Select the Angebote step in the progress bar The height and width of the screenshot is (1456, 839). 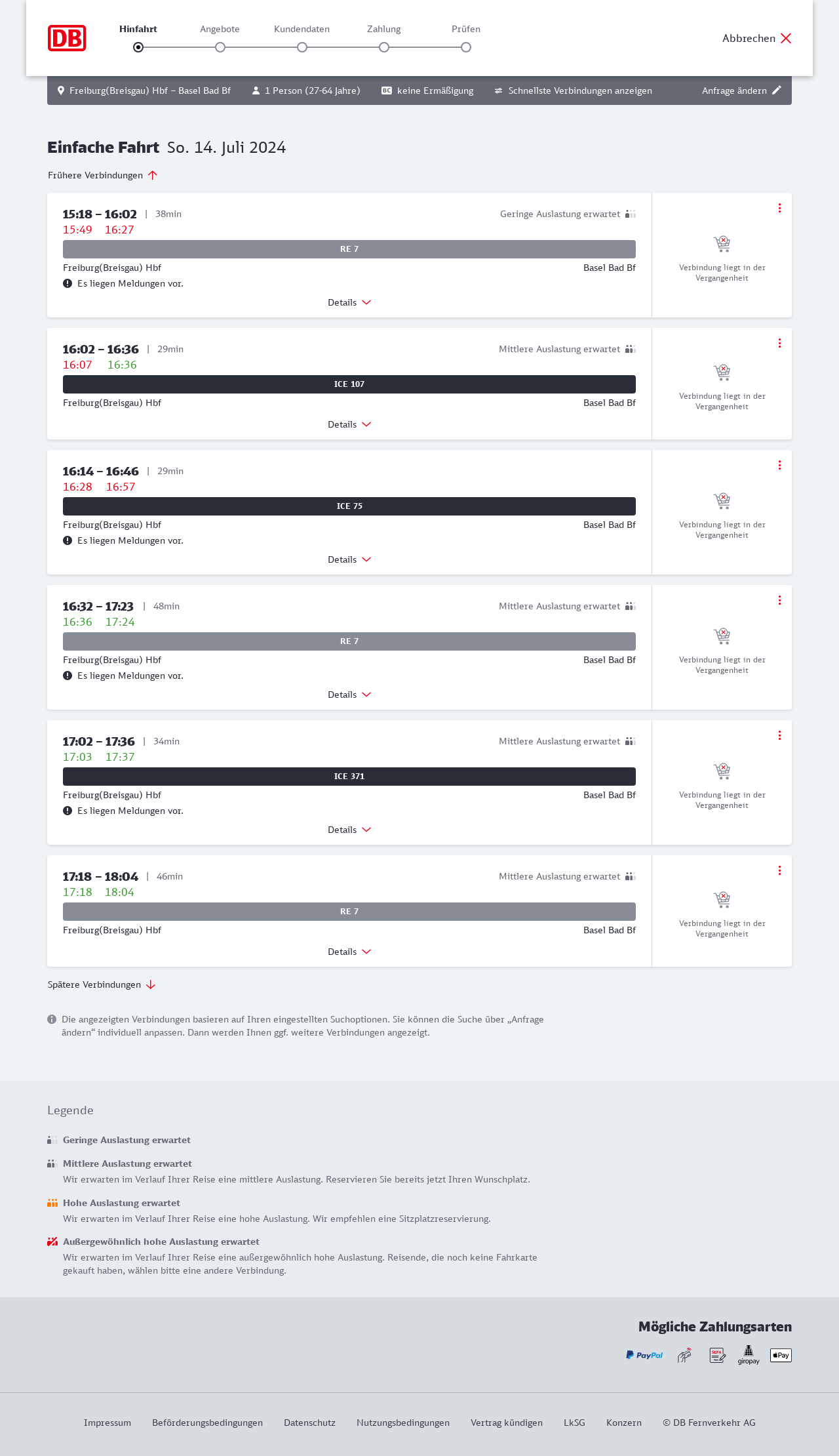click(220, 47)
